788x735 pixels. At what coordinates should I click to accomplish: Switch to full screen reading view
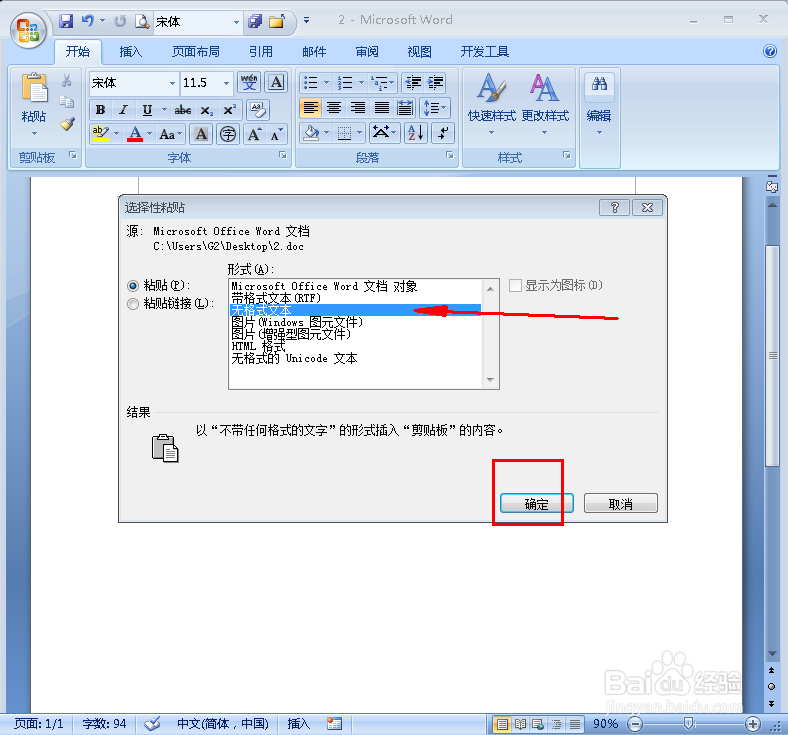coord(520,724)
